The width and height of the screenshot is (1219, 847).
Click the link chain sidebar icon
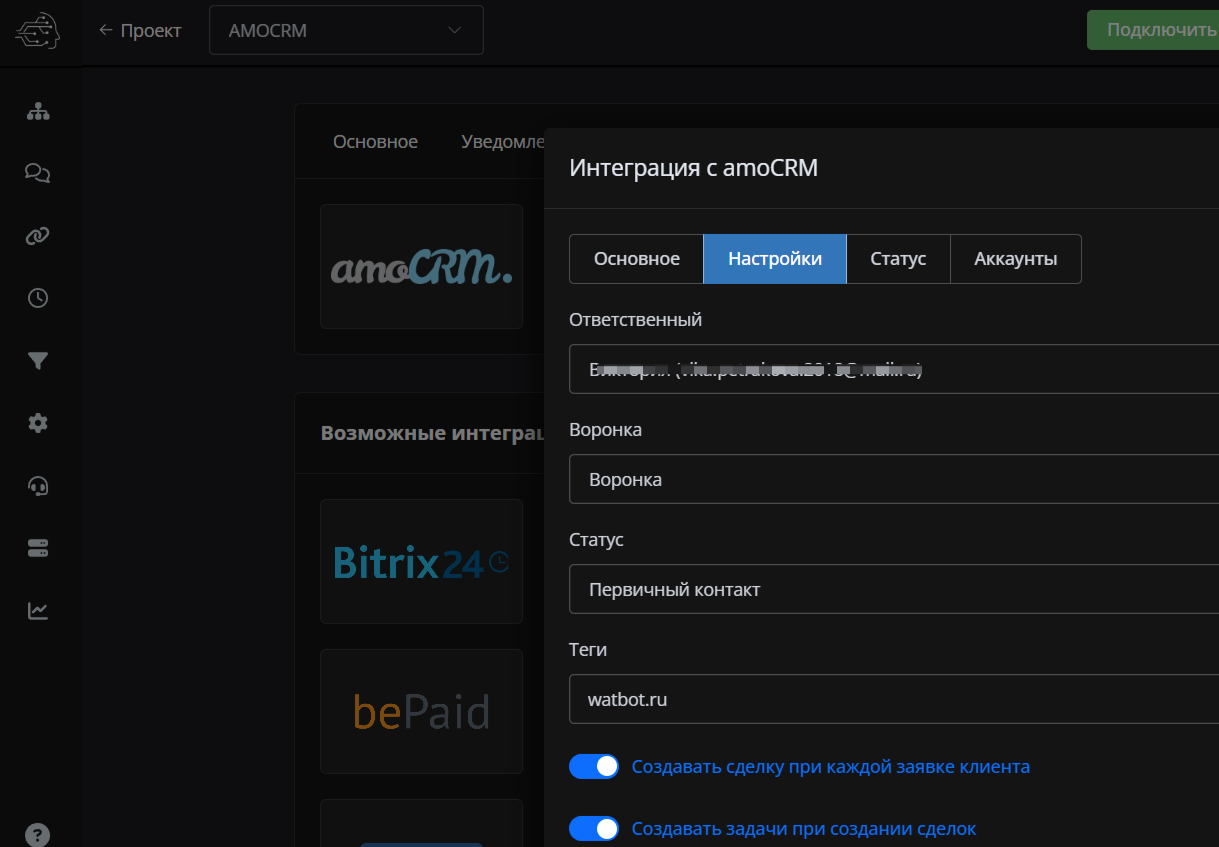tap(38, 236)
